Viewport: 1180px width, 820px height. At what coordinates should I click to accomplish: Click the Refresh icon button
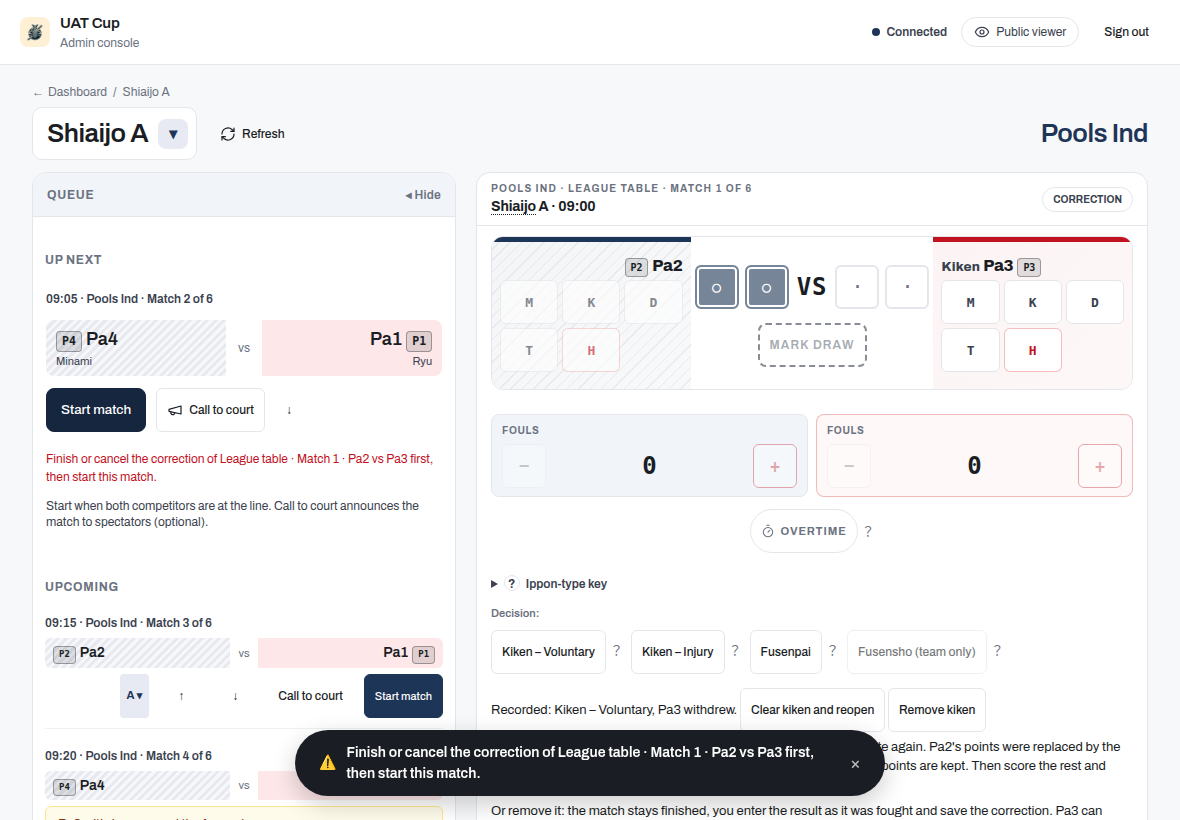(252, 134)
